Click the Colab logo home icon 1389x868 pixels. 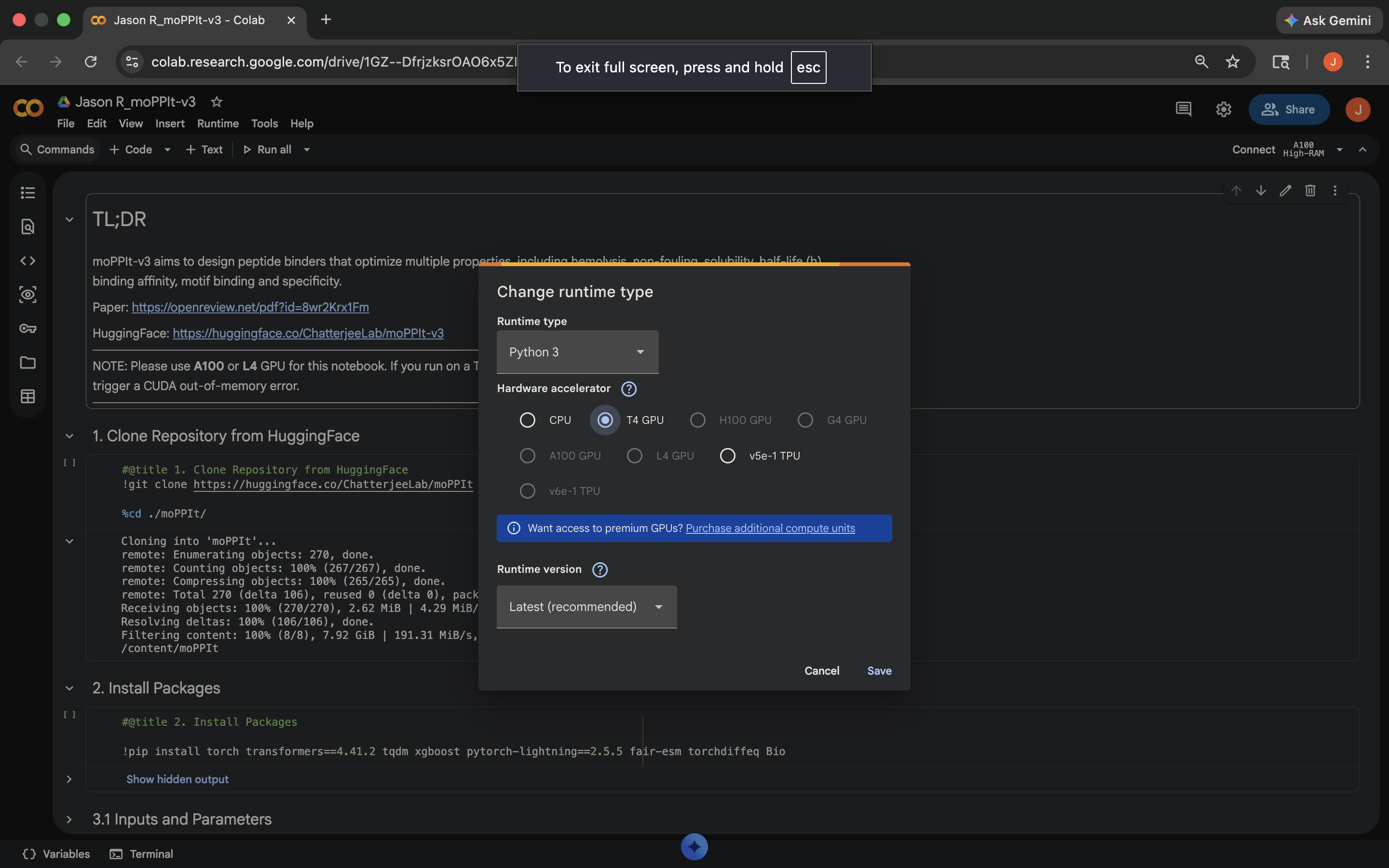tap(28, 108)
